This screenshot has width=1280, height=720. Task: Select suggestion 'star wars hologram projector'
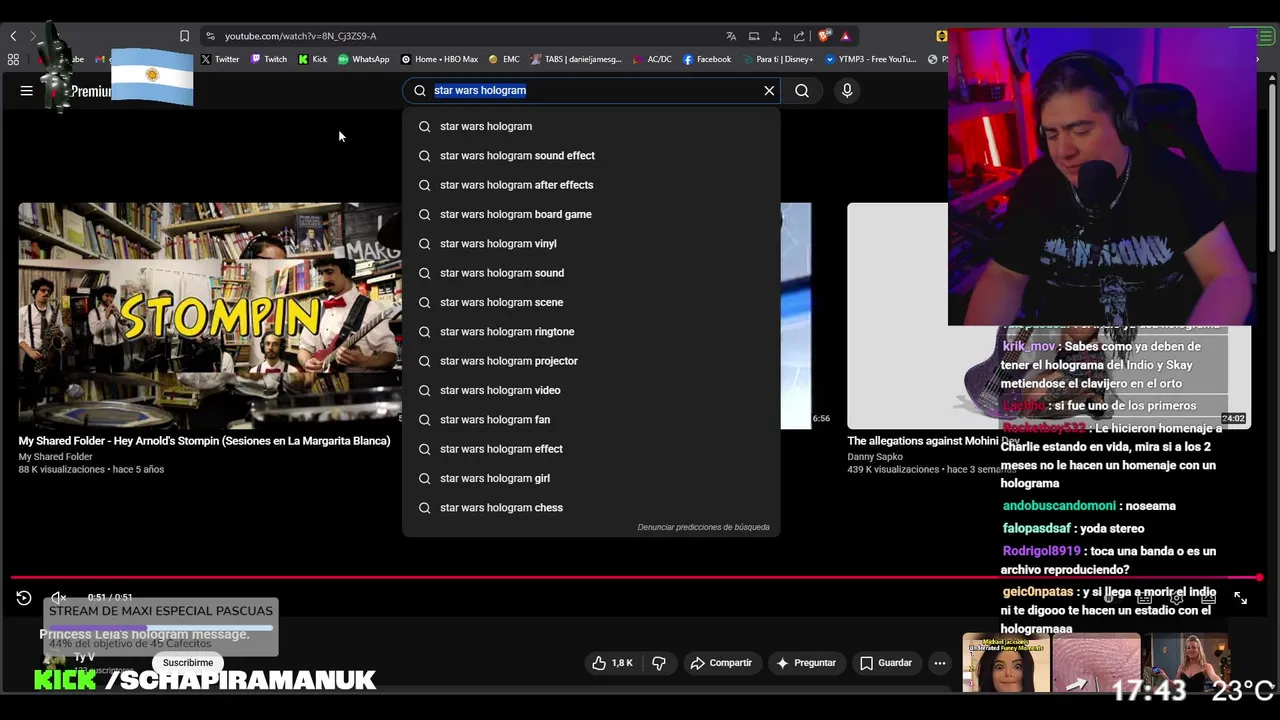tap(591, 361)
